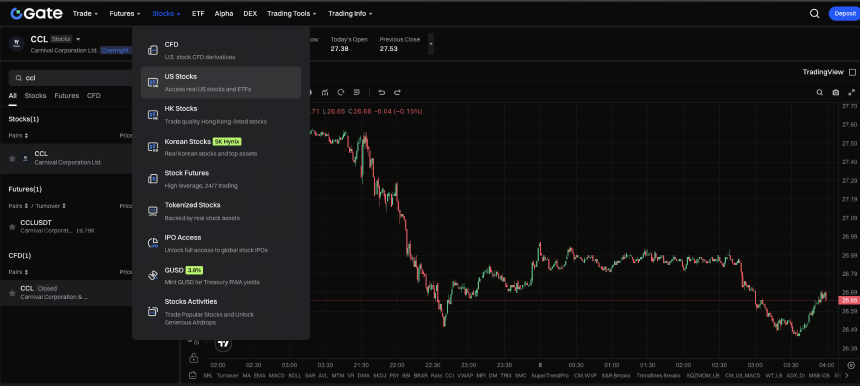Redo the chart action
The width and height of the screenshot is (860, 386).
pos(398,92)
